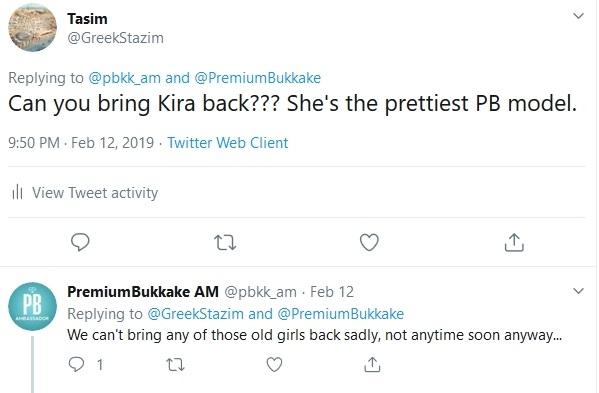599x393 pixels.
Task: Click View Tweet activity link
Action: tap(95, 192)
